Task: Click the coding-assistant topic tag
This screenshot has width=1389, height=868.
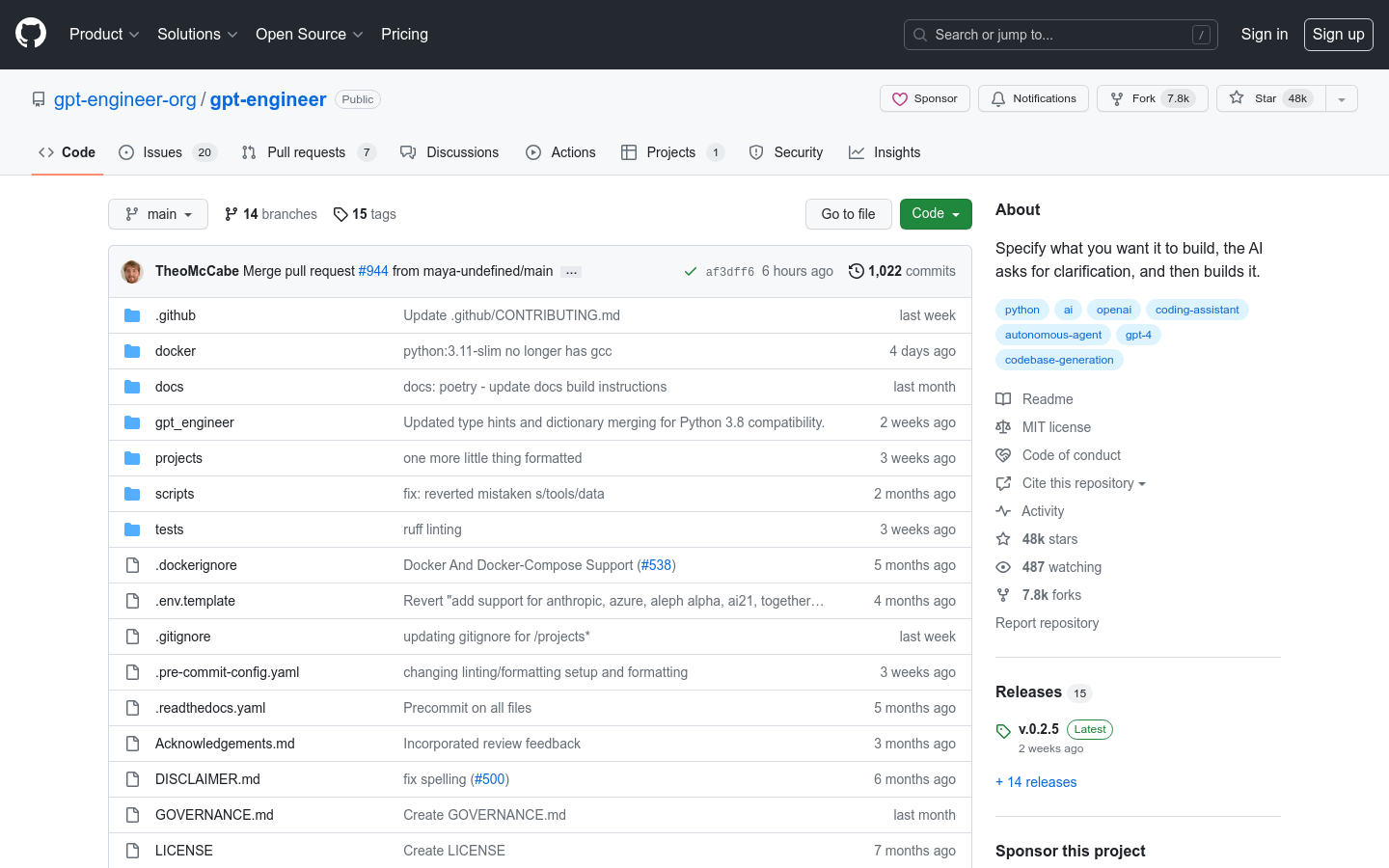Action: coord(1197,310)
